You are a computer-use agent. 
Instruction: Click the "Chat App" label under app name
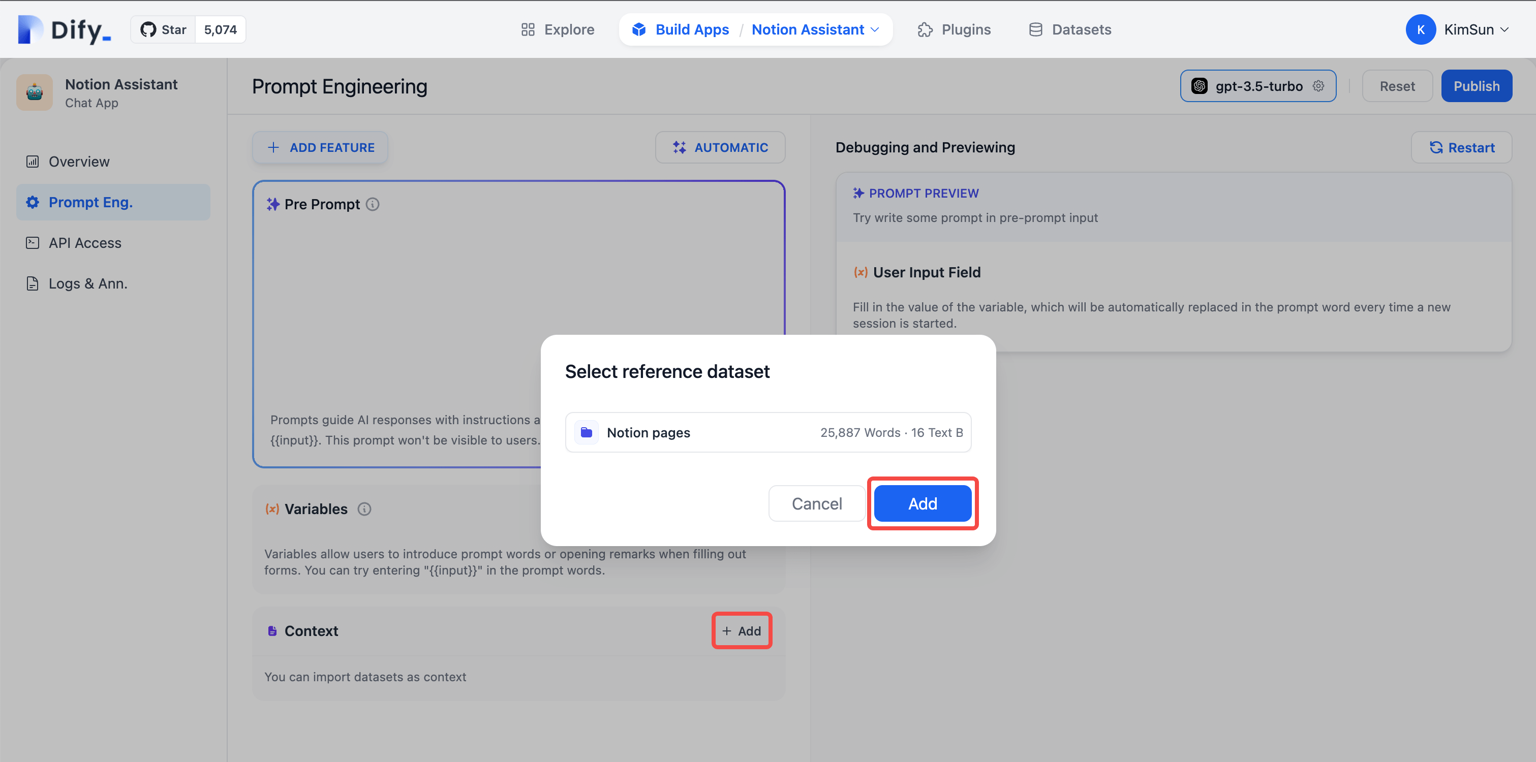[x=92, y=103]
